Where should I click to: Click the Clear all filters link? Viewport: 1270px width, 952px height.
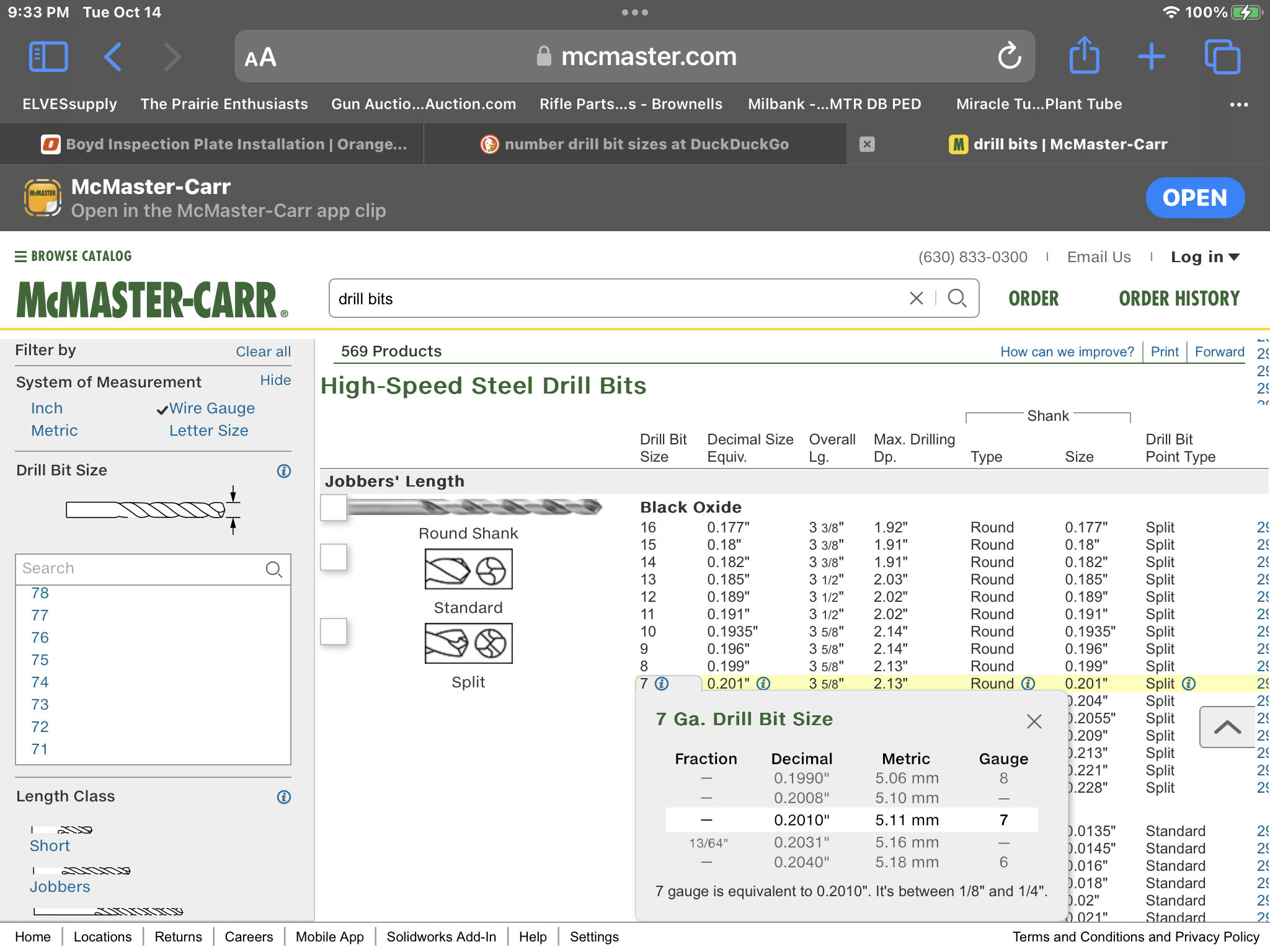pos(263,351)
